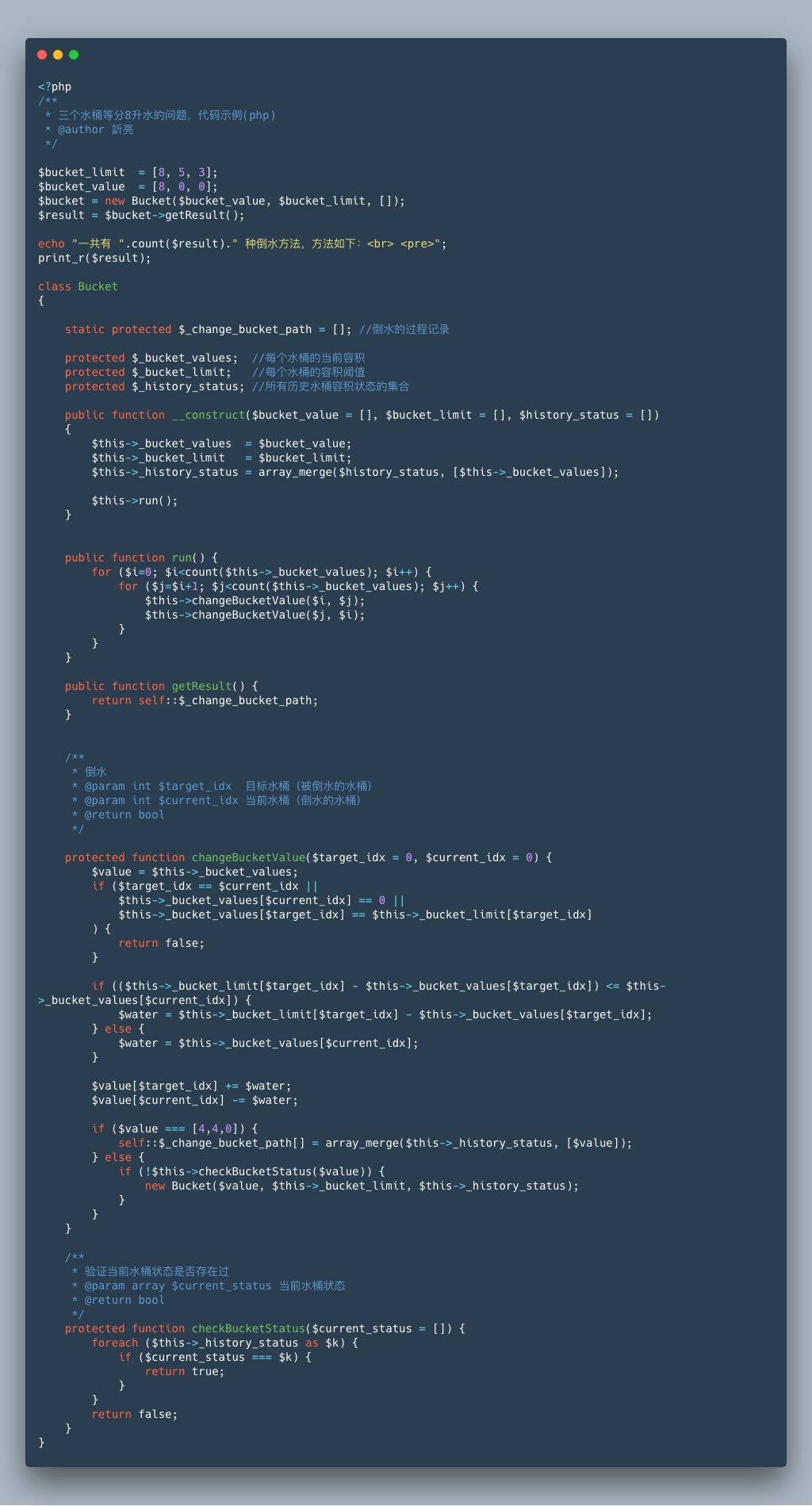The height and width of the screenshot is (1506, 812).
Task: Click the '__construct' function declaration
Action: 362,415
